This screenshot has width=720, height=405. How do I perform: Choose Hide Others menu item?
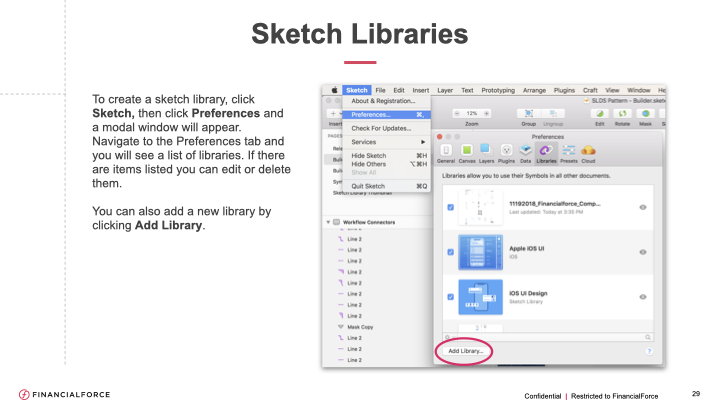pos(387,164)
